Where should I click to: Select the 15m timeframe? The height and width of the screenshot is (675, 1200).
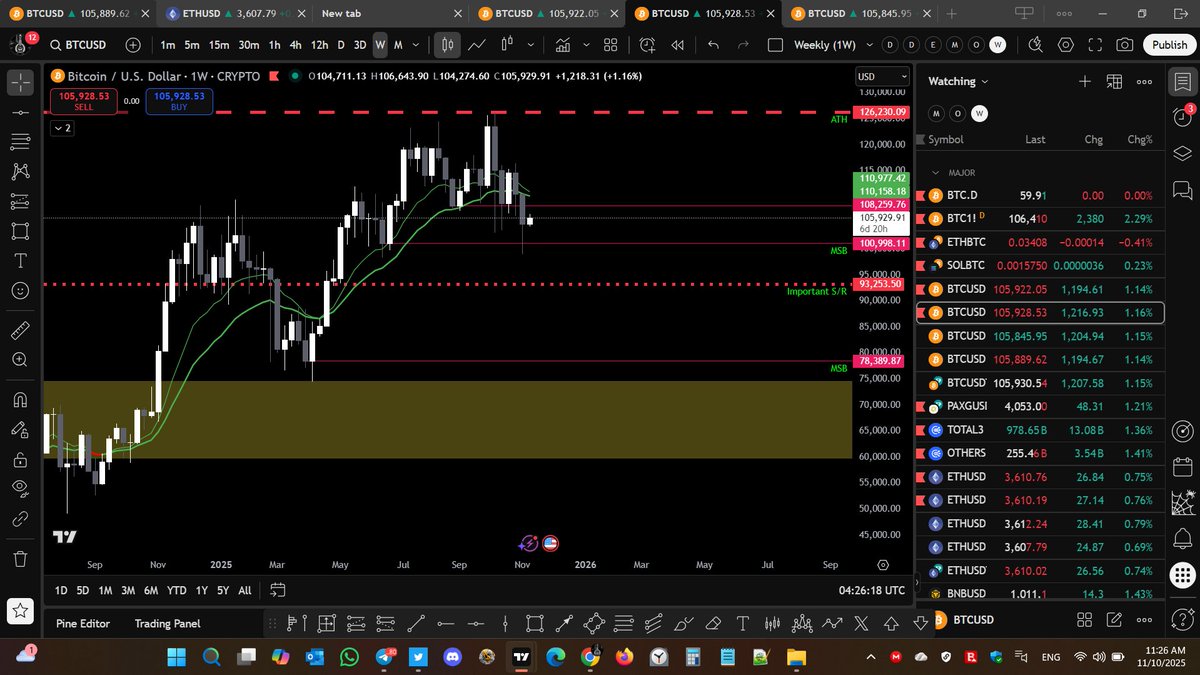click(x=219, y=45)
